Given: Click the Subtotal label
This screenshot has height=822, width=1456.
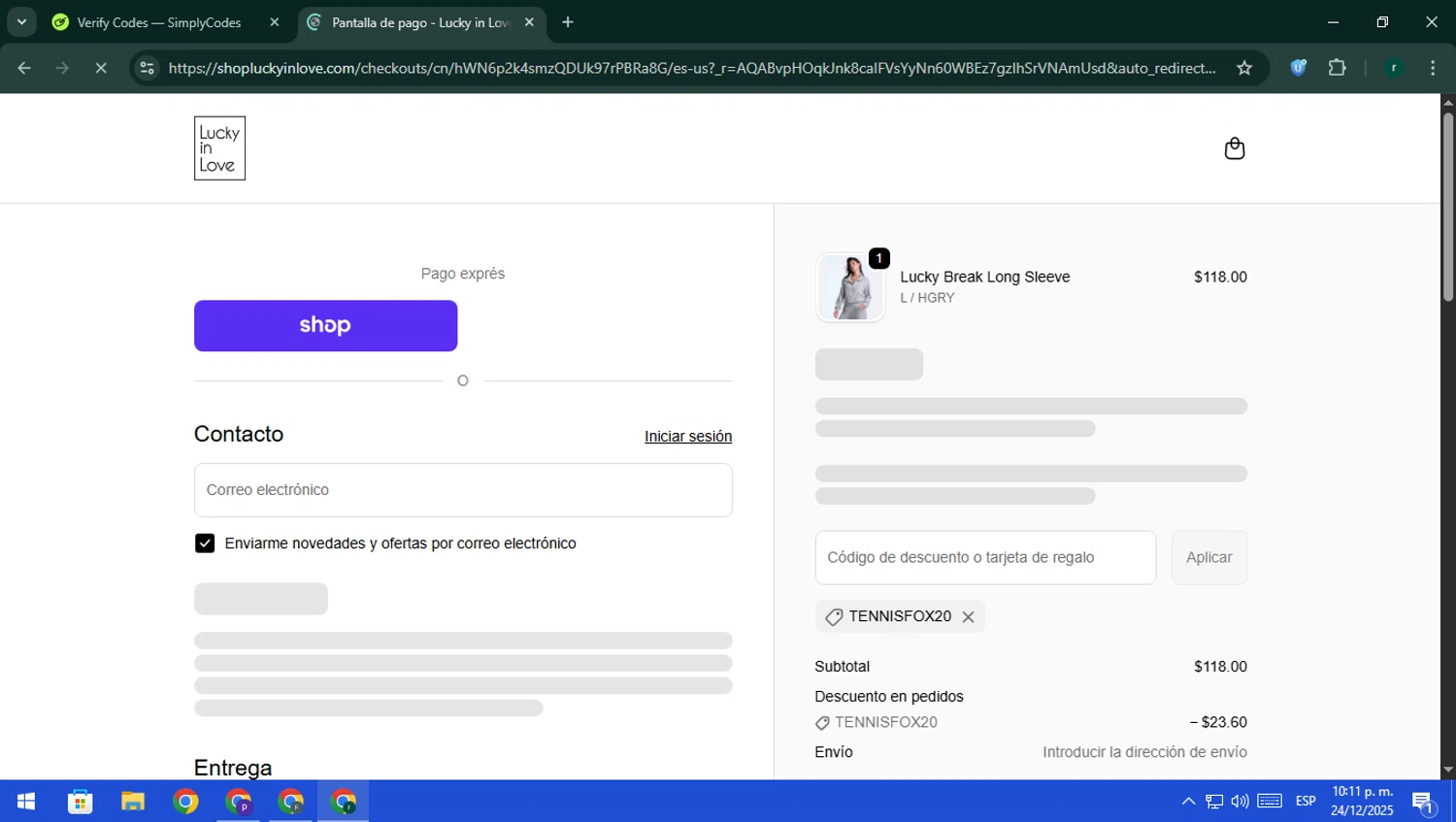Looking at the screenshot, I should (x=843, y=667).
